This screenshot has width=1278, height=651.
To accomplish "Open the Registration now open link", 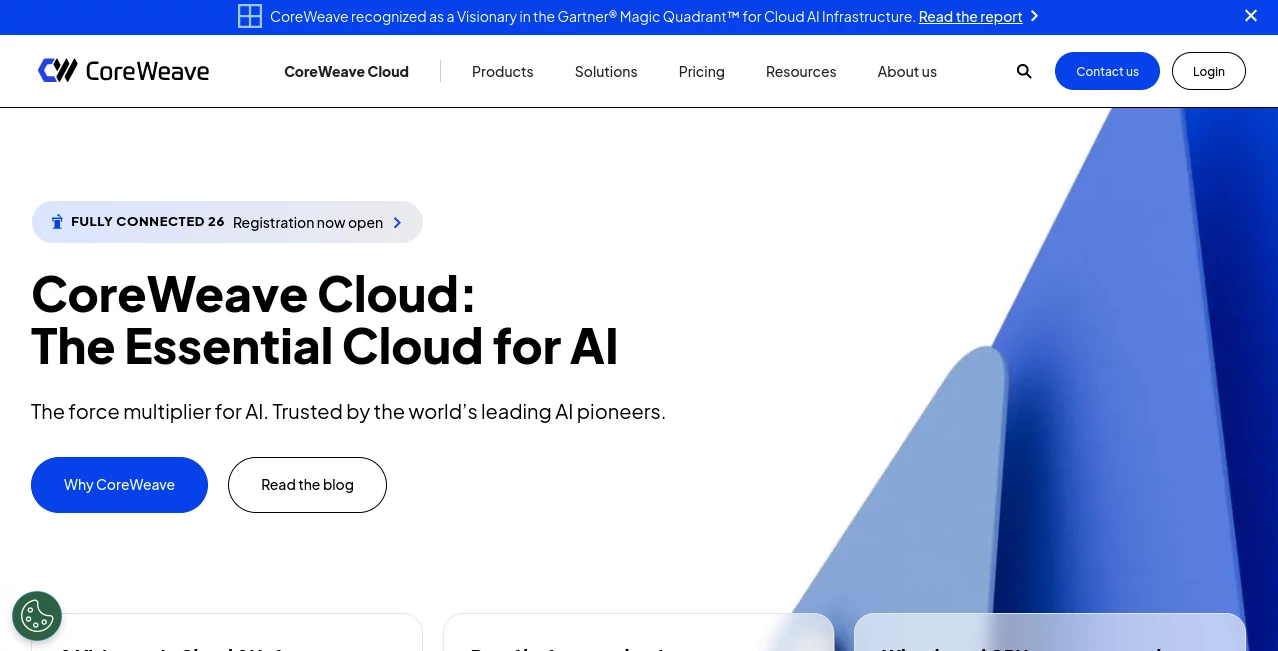I will 308,223.
